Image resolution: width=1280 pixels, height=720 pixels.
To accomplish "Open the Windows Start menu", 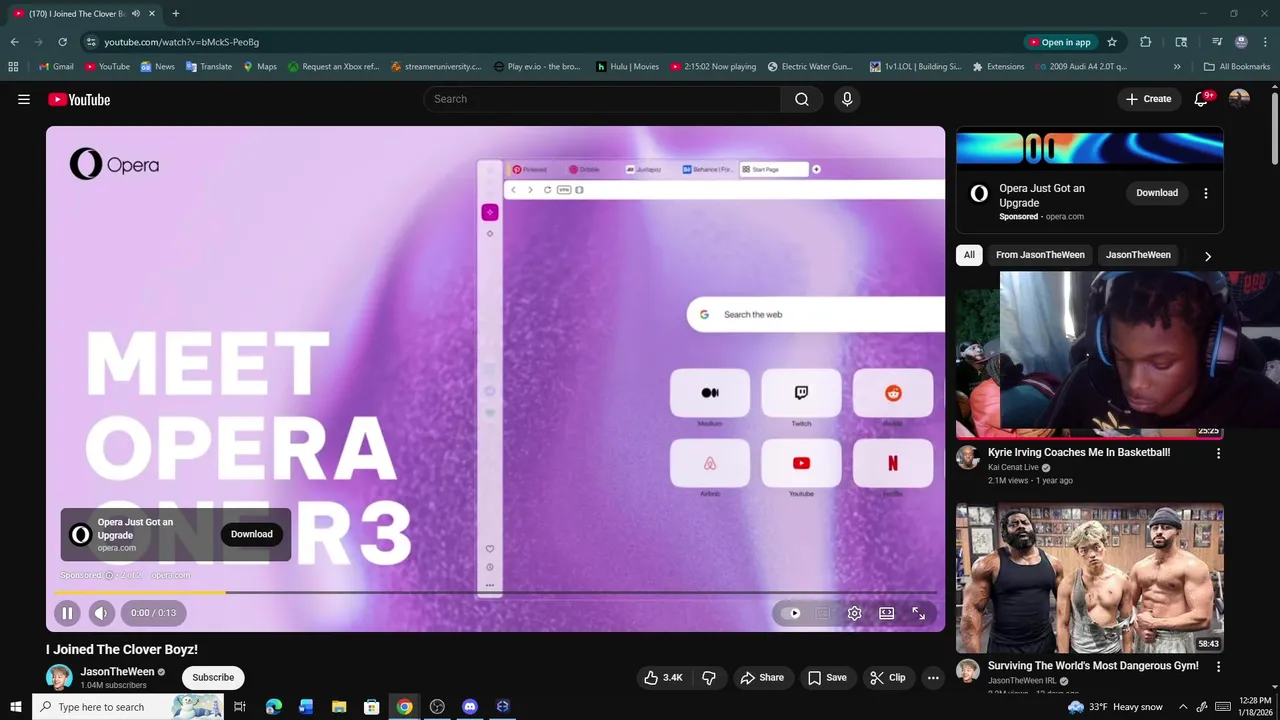I will pos(15,707).
